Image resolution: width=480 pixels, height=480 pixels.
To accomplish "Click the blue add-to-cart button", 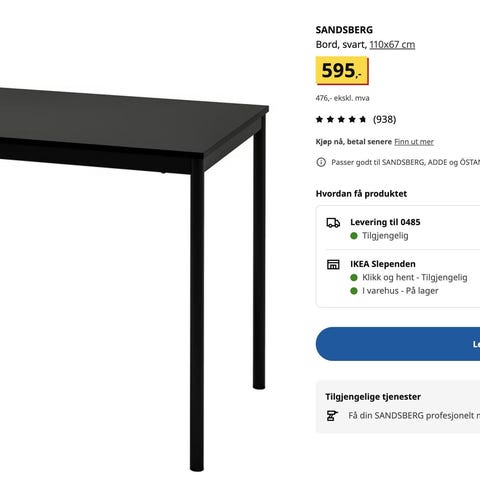I will coord(398,344).
